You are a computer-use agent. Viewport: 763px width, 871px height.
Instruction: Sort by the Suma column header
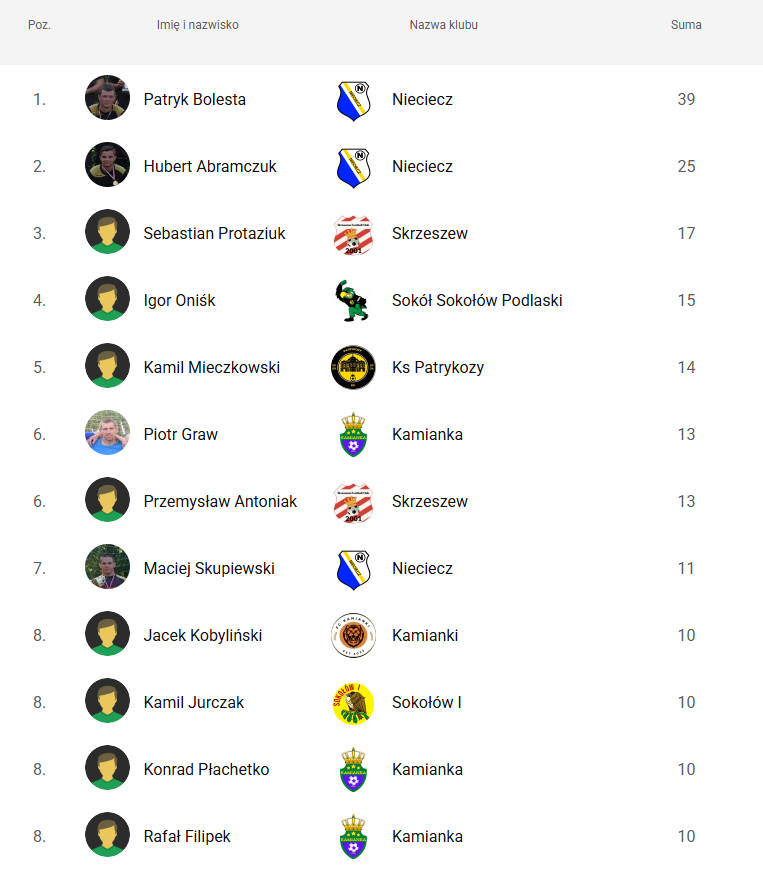click(x=686, y=25)
